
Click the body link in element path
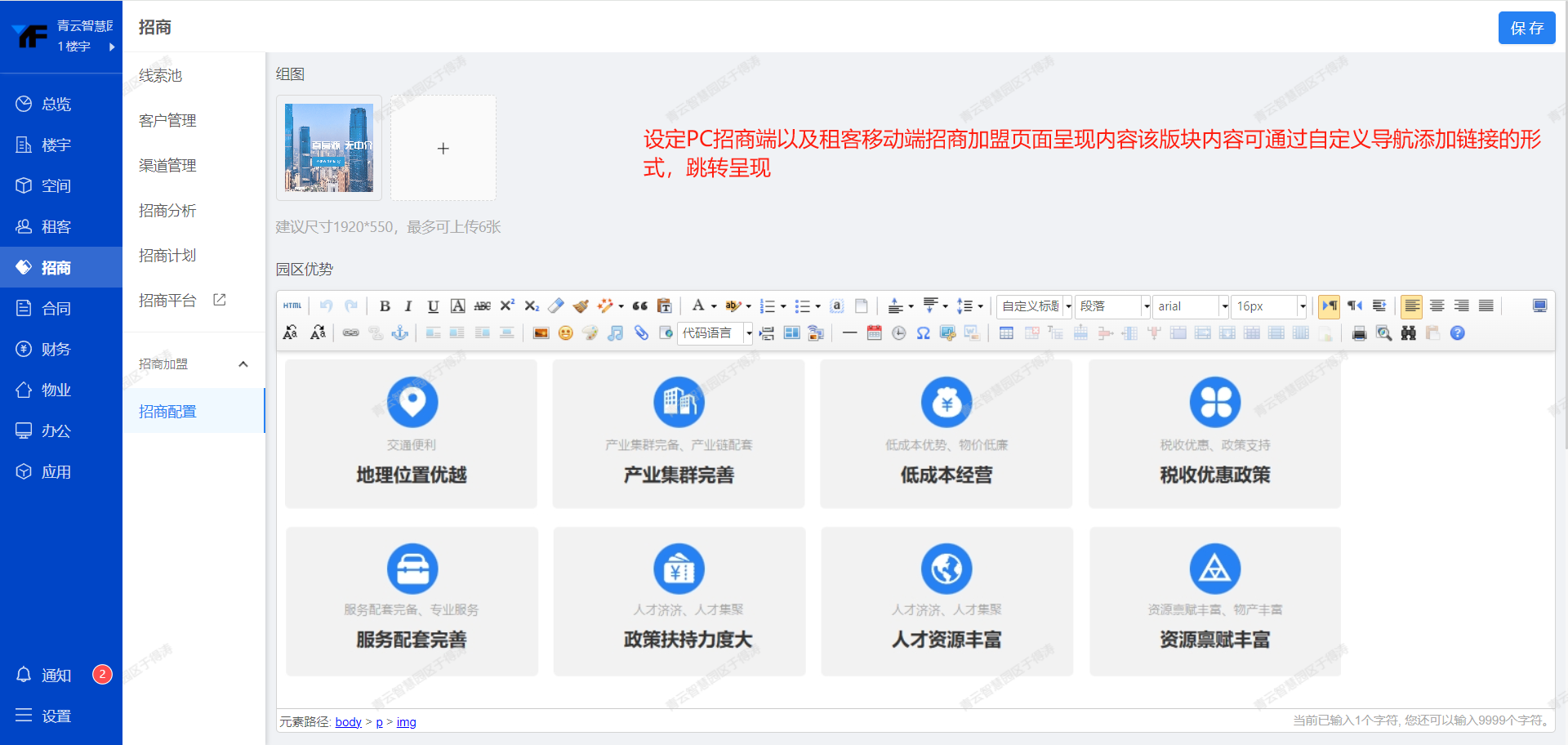[x=348, y=722]
